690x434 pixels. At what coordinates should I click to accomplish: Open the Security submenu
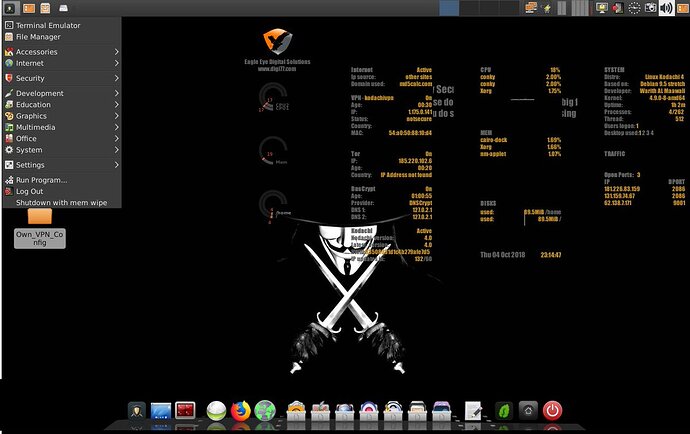coord(62,78)
